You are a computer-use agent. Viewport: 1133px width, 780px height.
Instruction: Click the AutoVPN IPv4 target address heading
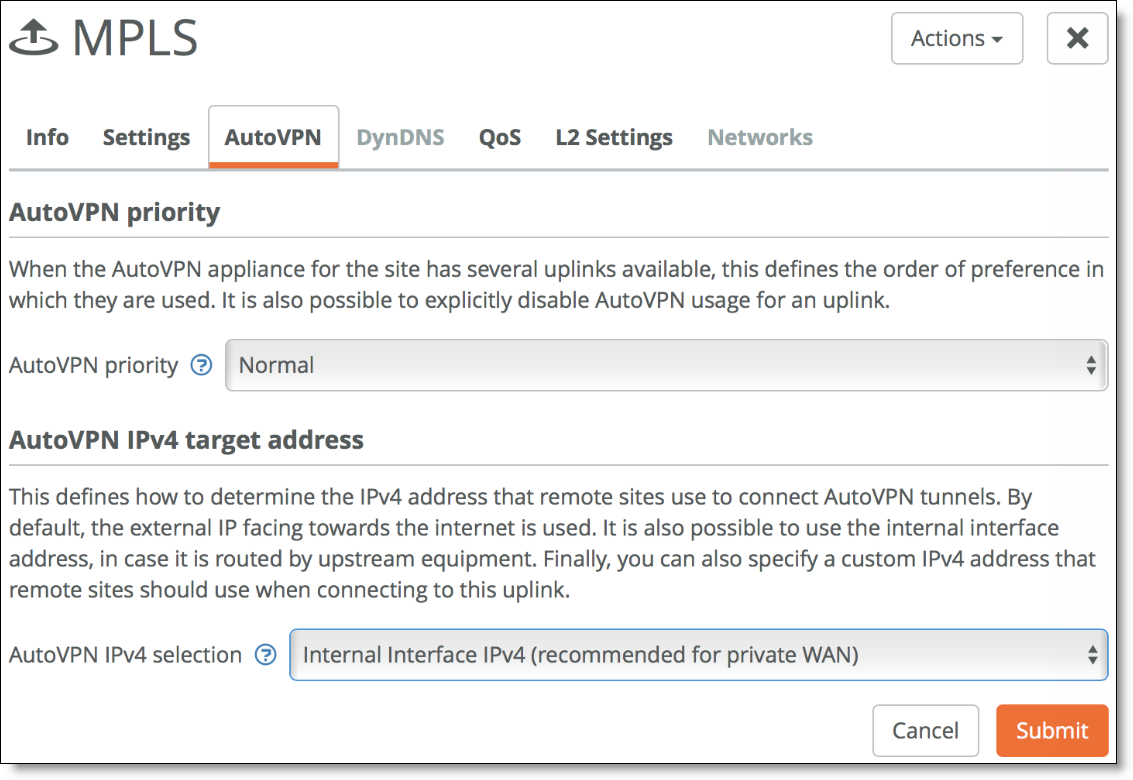click(186, 440)
